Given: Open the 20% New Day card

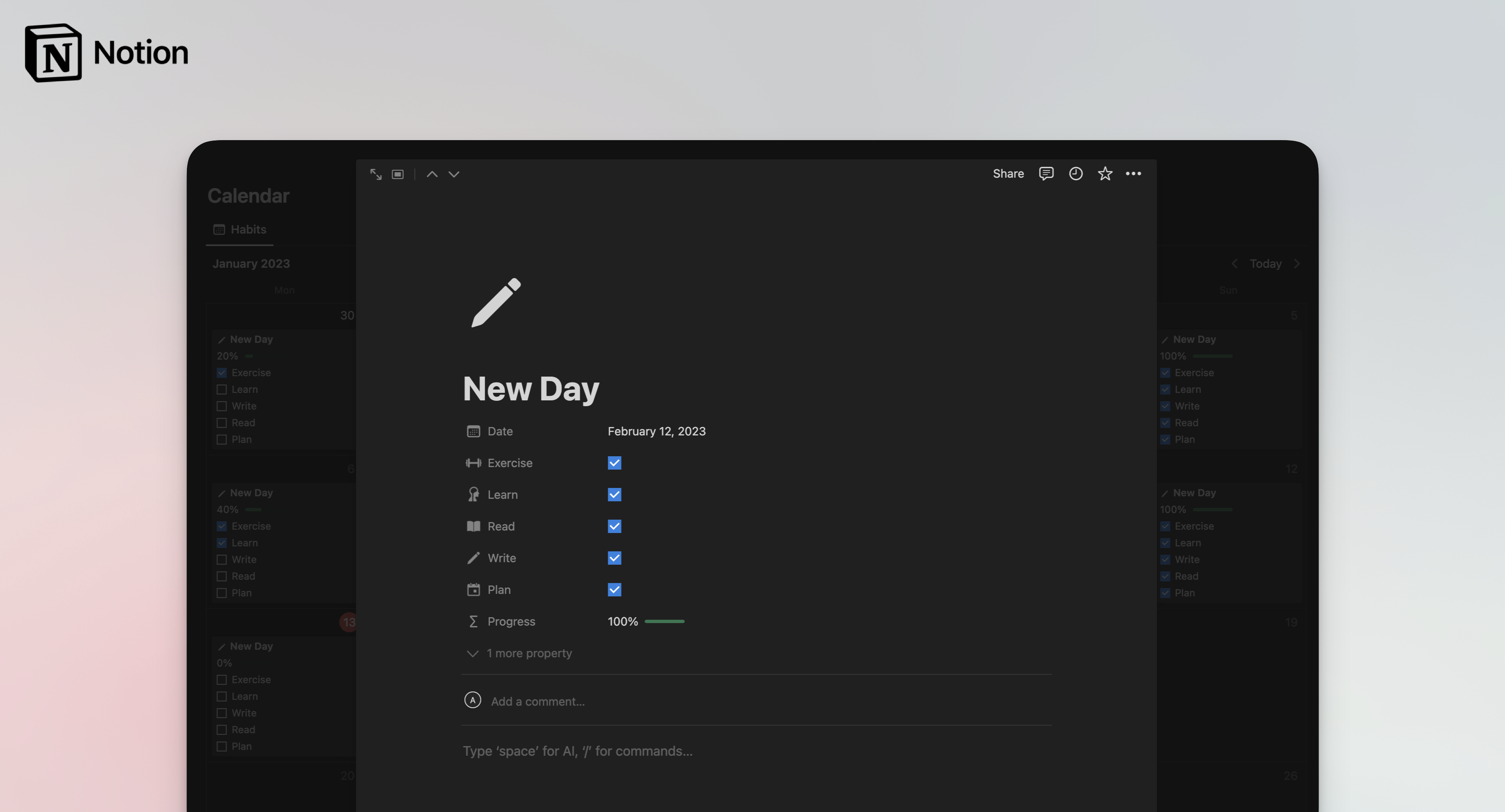Looking at the screenshot, I should click(x=284, y=389).
